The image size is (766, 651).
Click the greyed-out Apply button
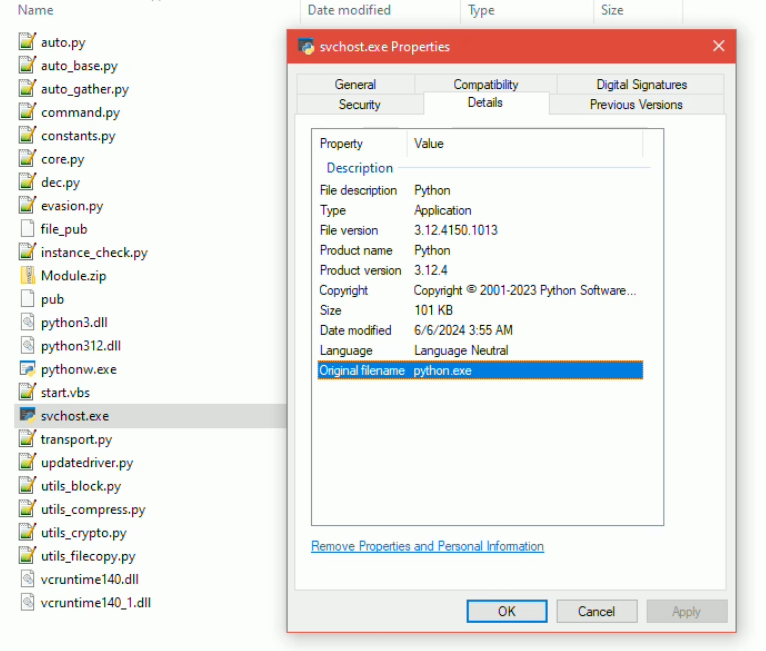click(x=686, y=611)
